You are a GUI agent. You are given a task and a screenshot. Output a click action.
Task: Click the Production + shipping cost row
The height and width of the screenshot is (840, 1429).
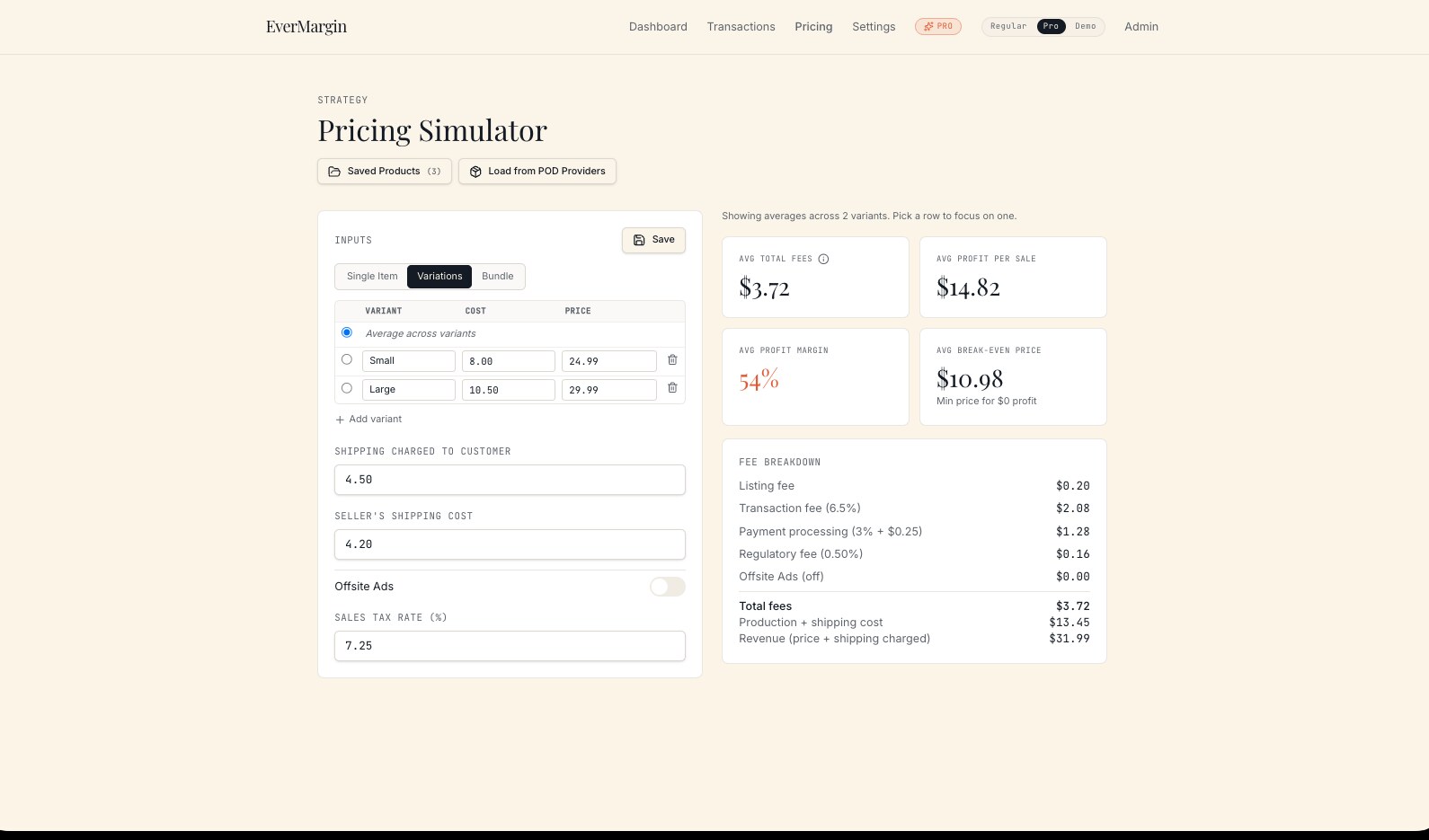point(914,623)
